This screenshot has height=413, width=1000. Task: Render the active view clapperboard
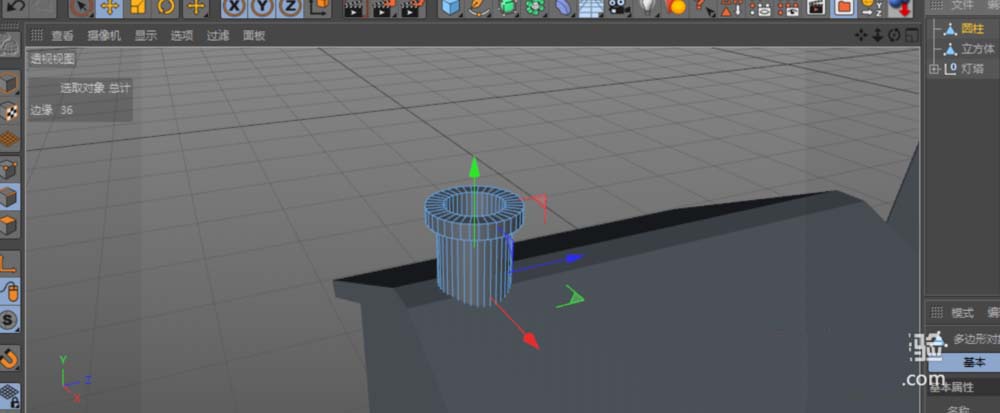[x=355, y=8]
